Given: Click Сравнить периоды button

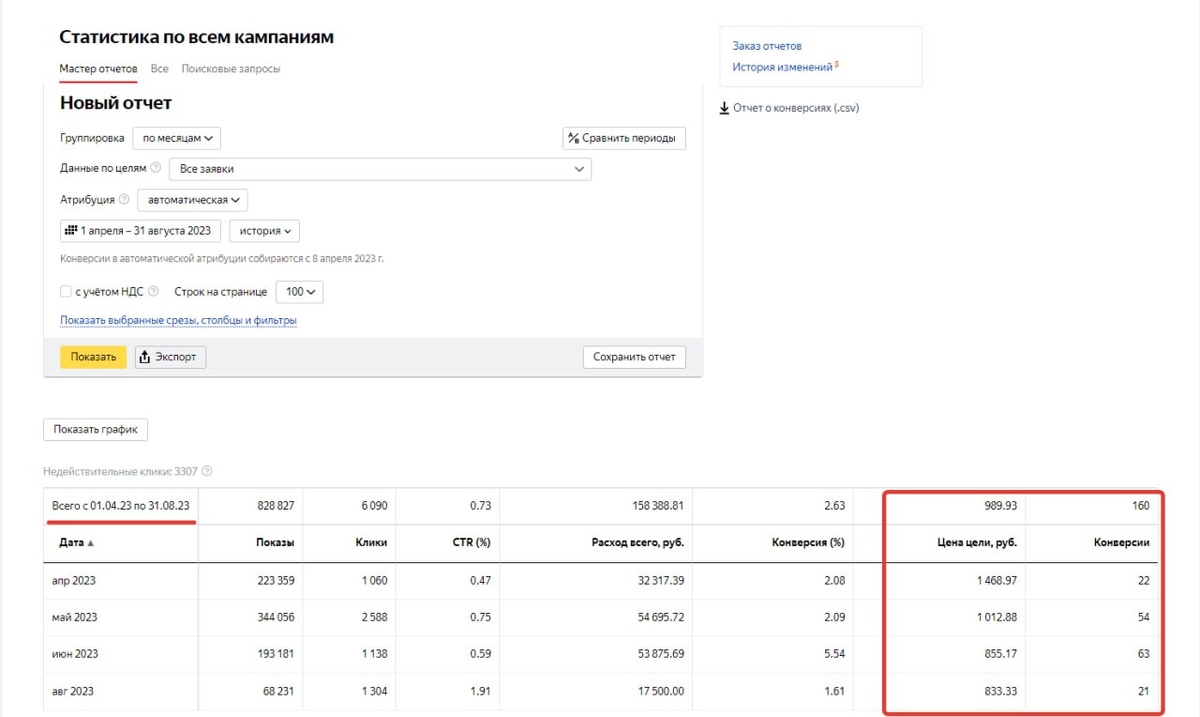Looking at the screenshot, I should (x=624, y=138).
